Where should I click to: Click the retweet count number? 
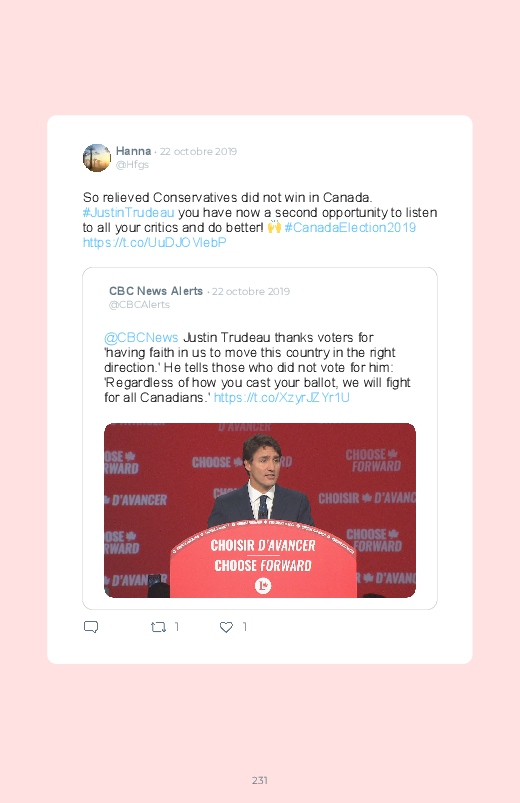[177, 627]
